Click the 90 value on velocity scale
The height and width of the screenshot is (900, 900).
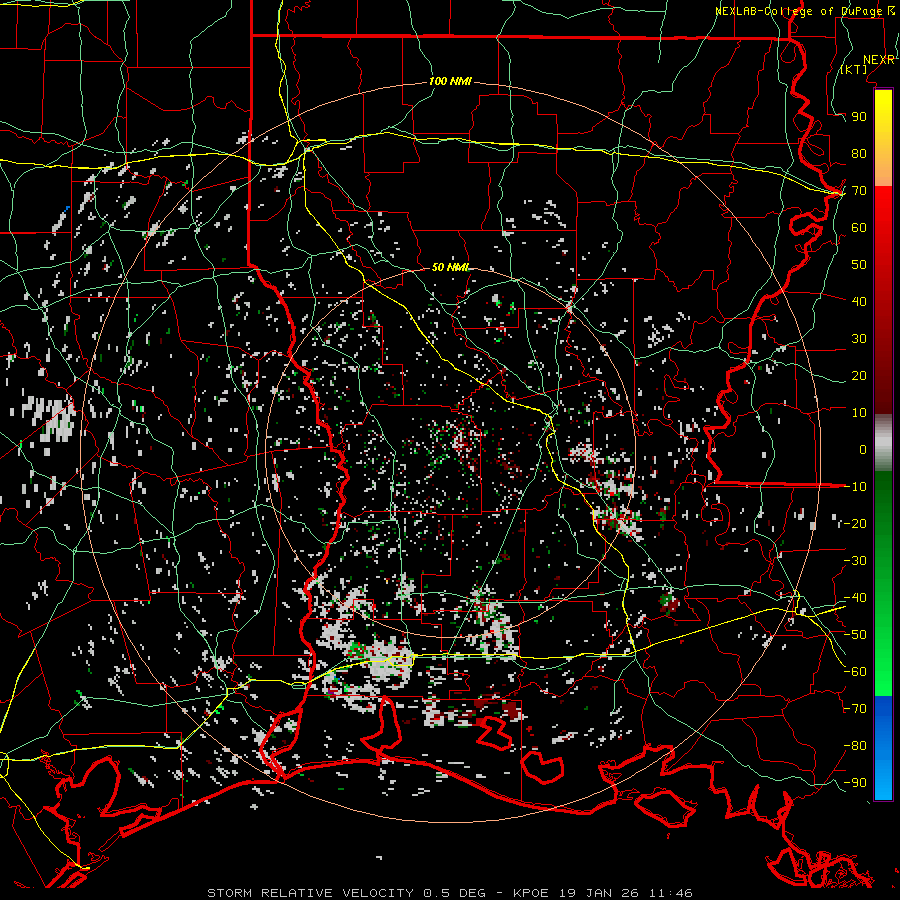[x=859, y=117]
